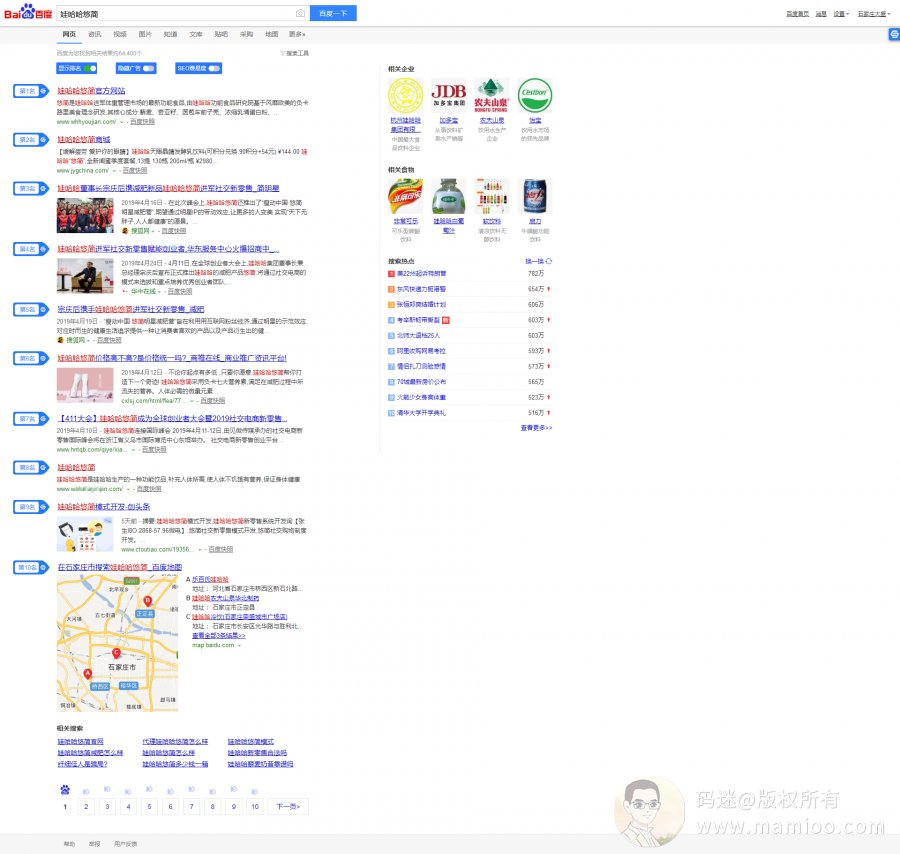
Task: Click the 第1名 rank badge
Action: coord(27,91)
